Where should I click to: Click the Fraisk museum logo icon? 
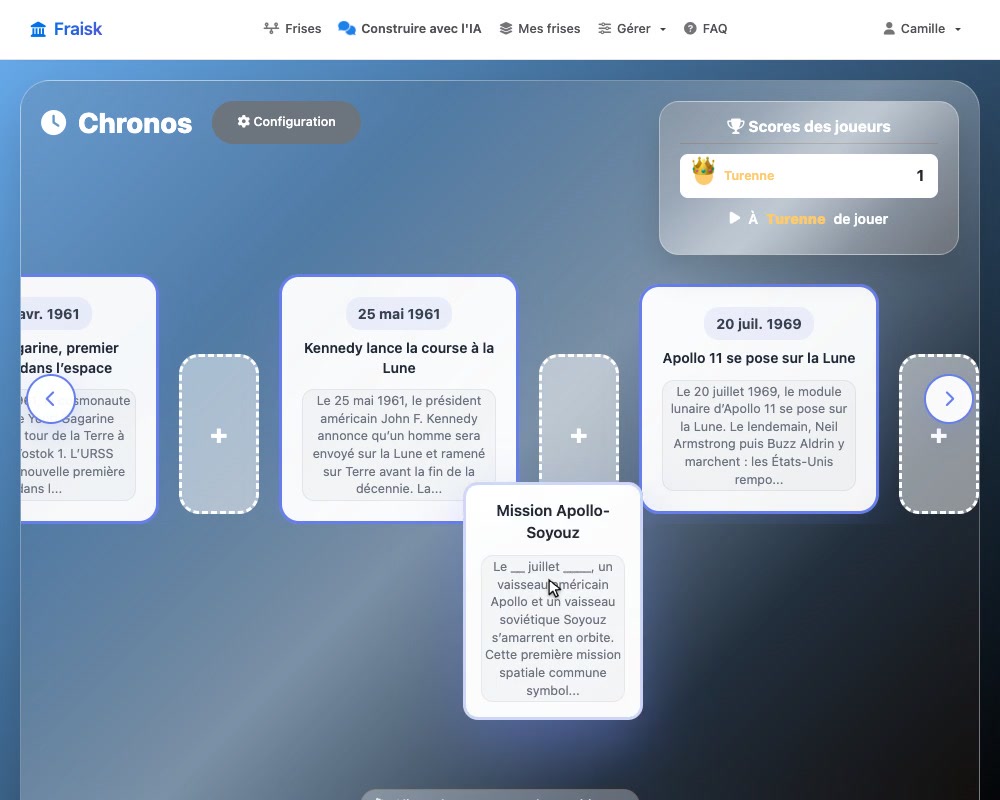[x=38, y=29]
